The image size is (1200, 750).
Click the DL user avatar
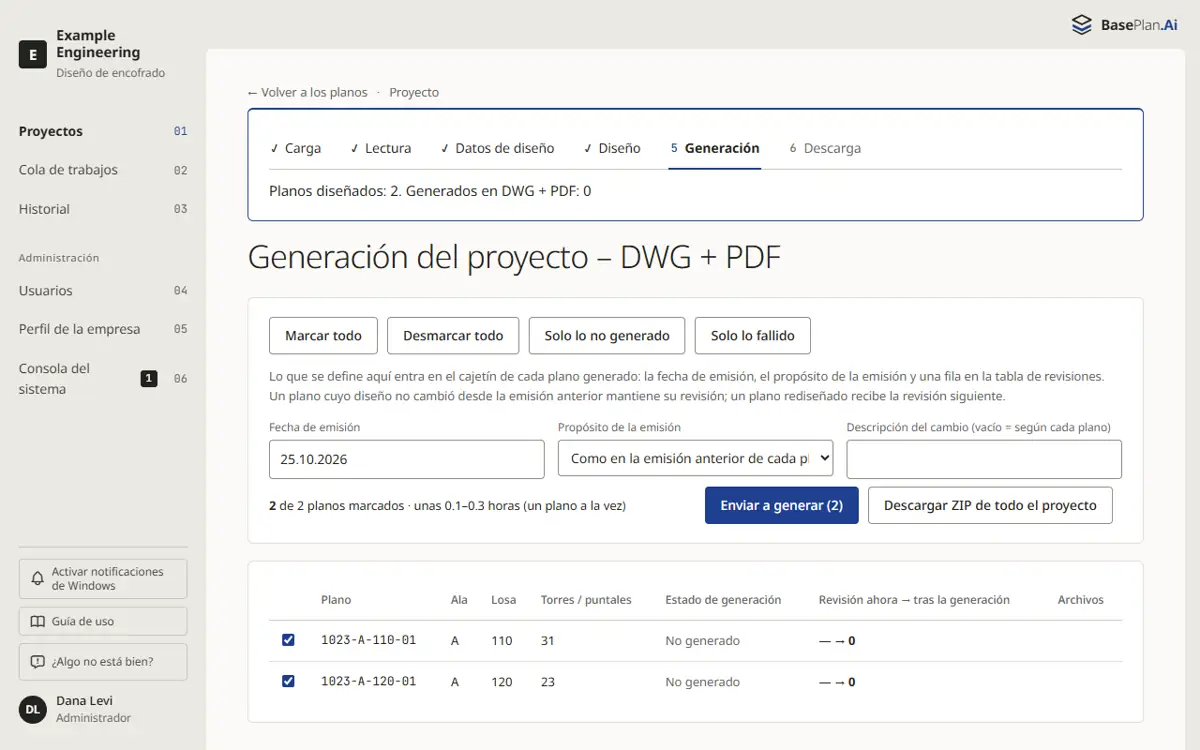pyautogui.click(x=33, y=709)
